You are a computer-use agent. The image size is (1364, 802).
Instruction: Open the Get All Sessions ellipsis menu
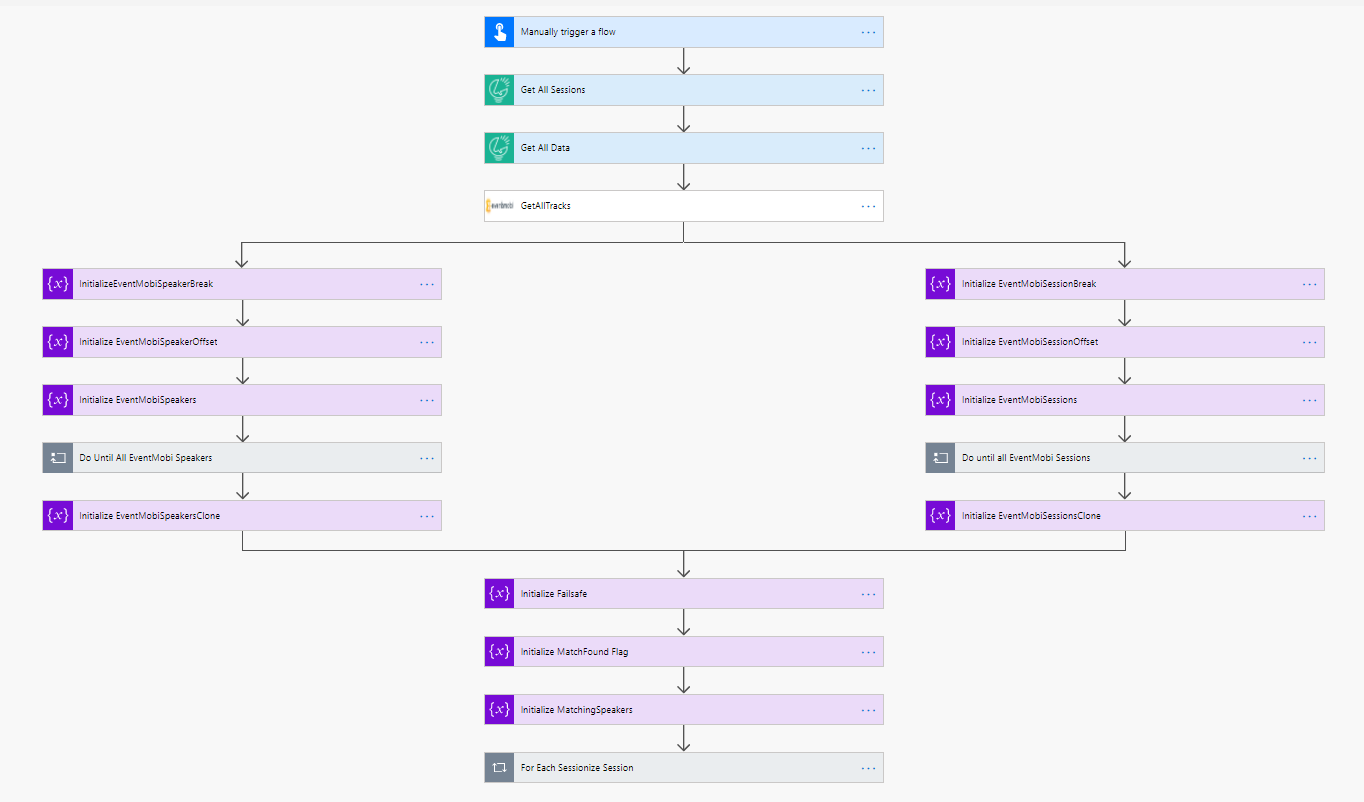click(868, 90)
